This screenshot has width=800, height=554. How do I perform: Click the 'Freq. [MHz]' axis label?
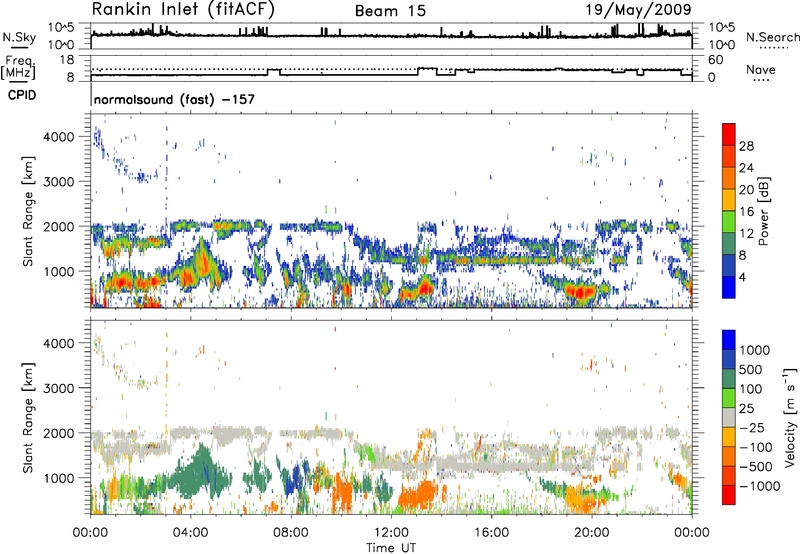click(18, 67)
